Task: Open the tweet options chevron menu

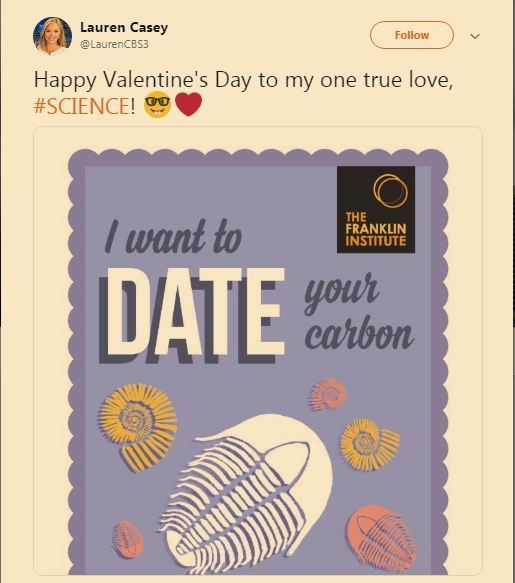Action: coord(475,36)
